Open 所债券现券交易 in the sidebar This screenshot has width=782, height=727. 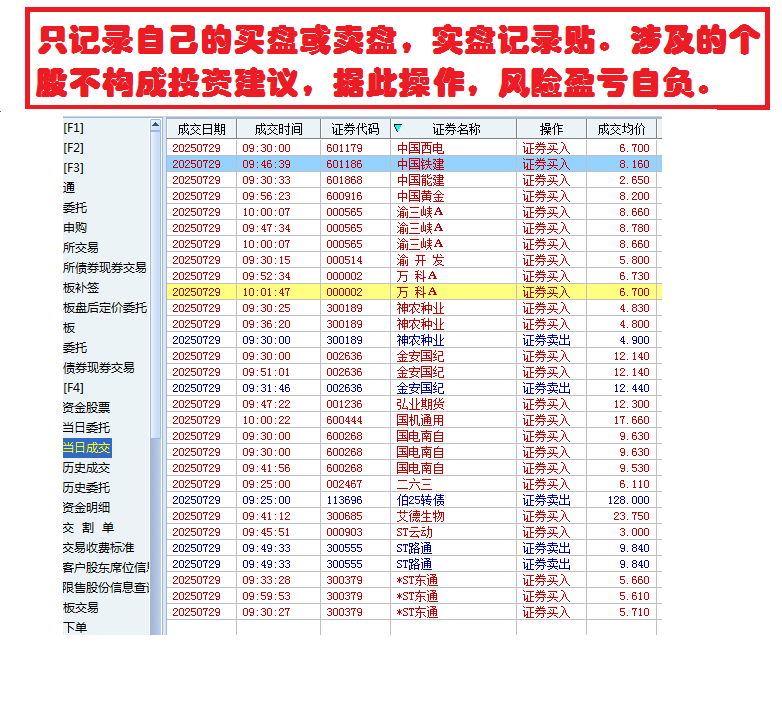[105, 268]
